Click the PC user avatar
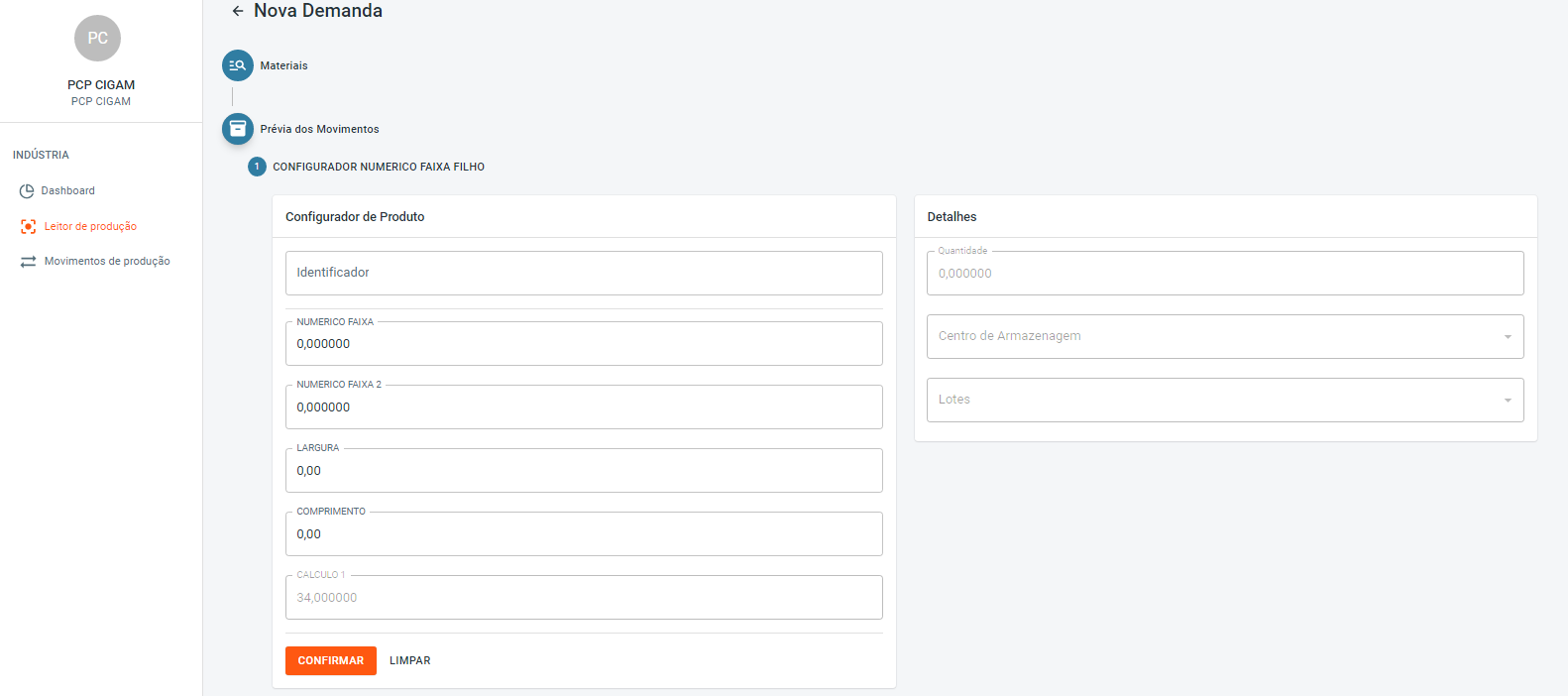Image resolution: width=1568 pixels, height=696 pixels. (97, 39)
